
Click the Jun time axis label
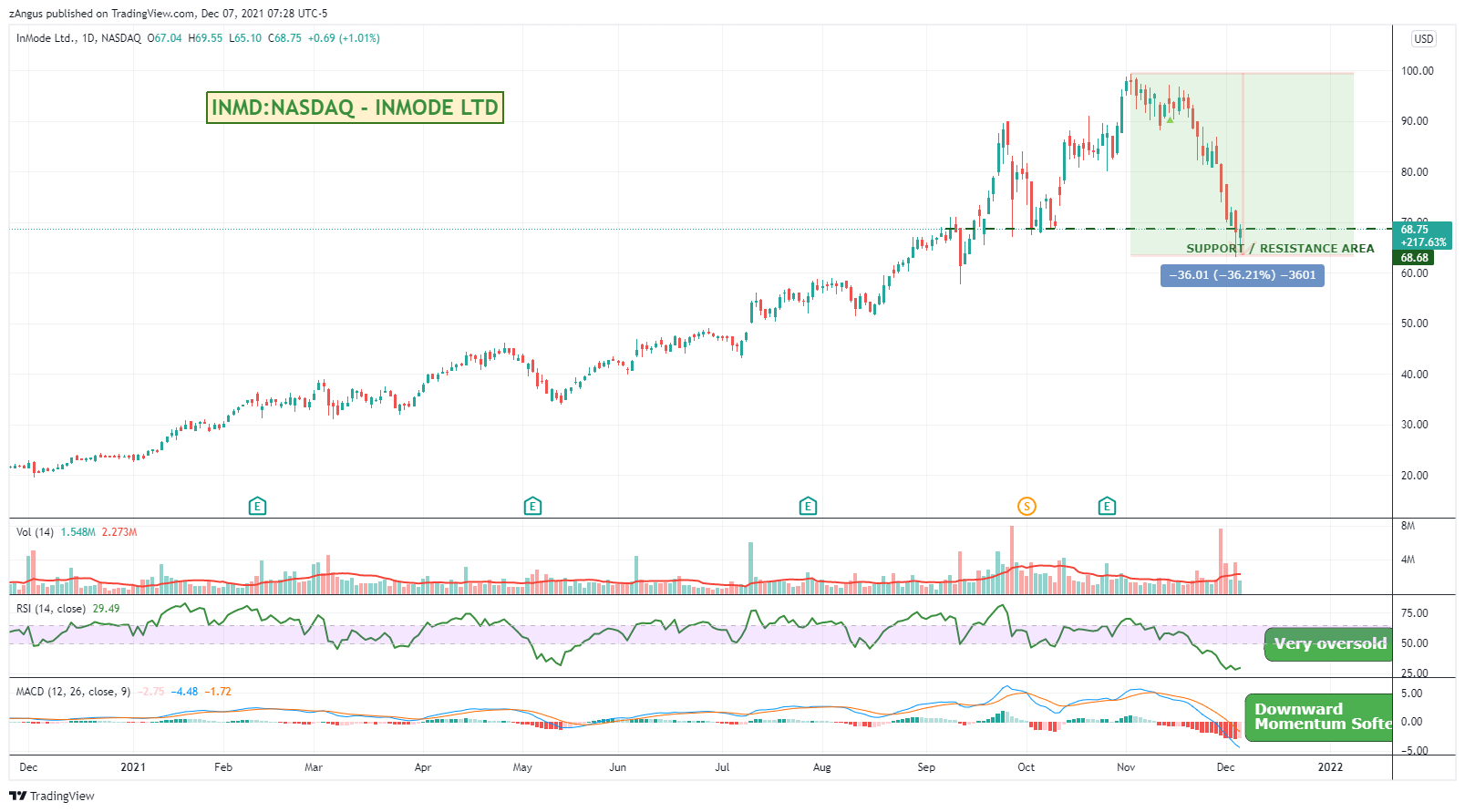pyautogui.click(x=618, y=767)
